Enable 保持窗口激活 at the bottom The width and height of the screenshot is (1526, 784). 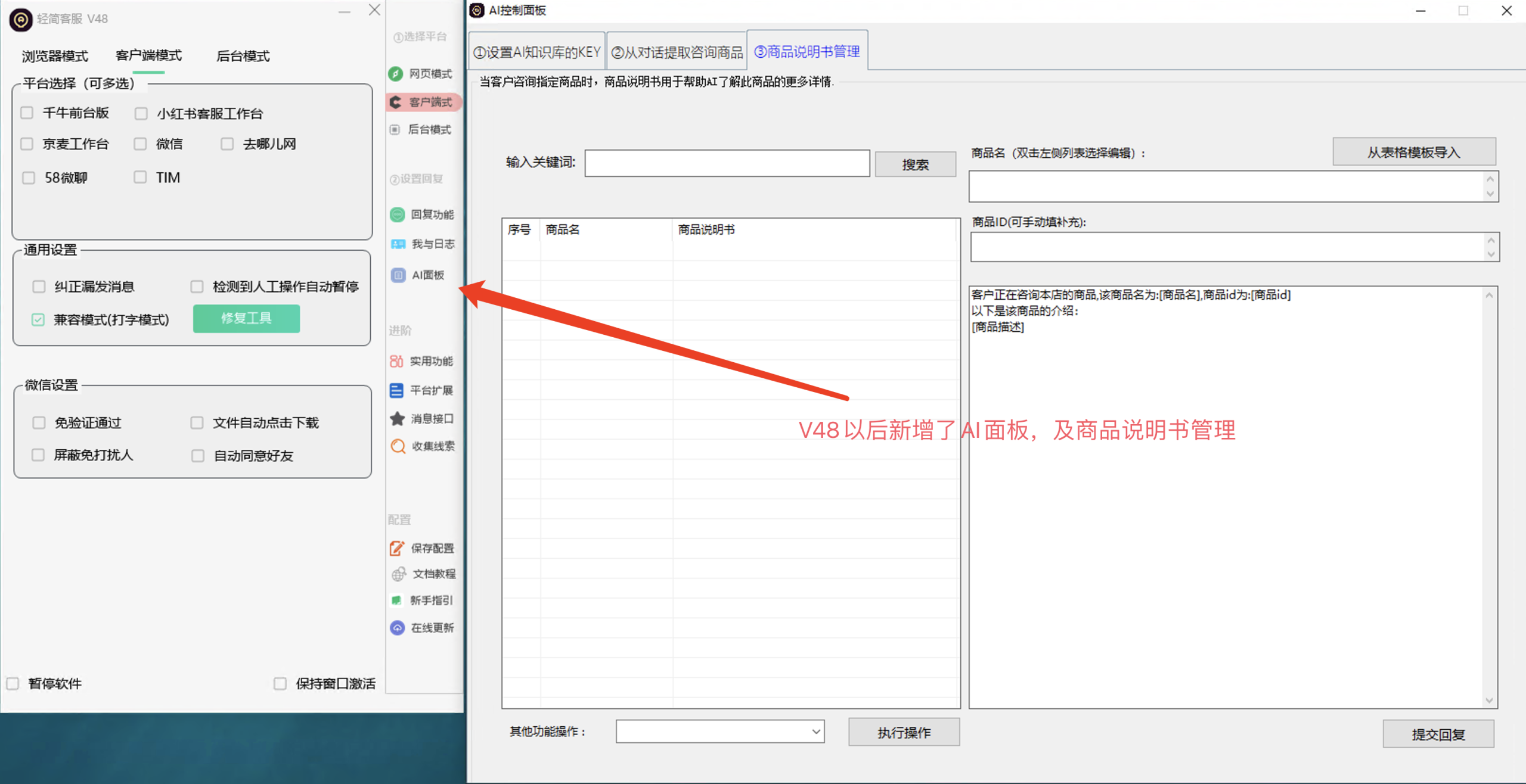[280, 683]
